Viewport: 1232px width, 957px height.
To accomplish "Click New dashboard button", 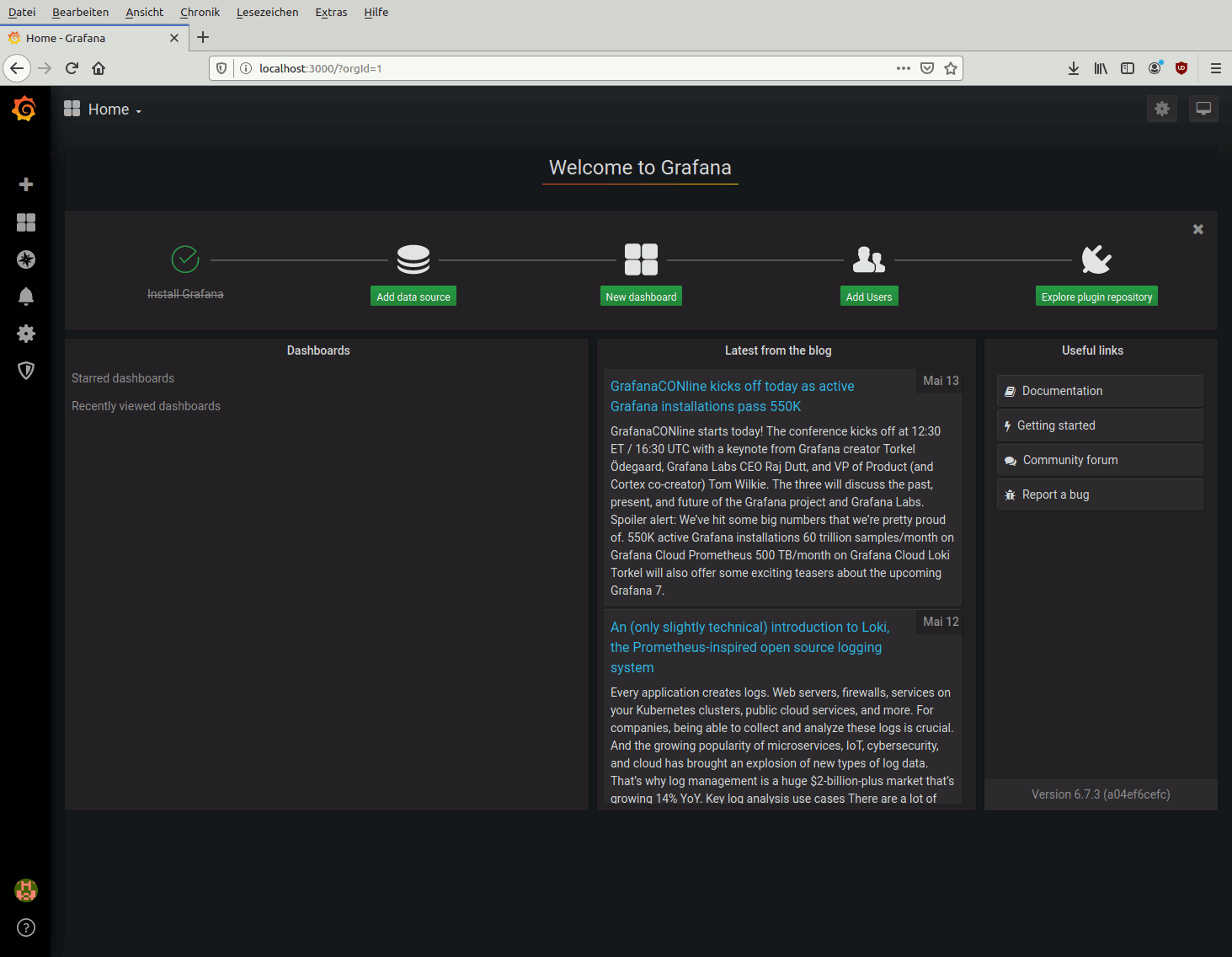I will pyautogui.click(x=641, y=297).
